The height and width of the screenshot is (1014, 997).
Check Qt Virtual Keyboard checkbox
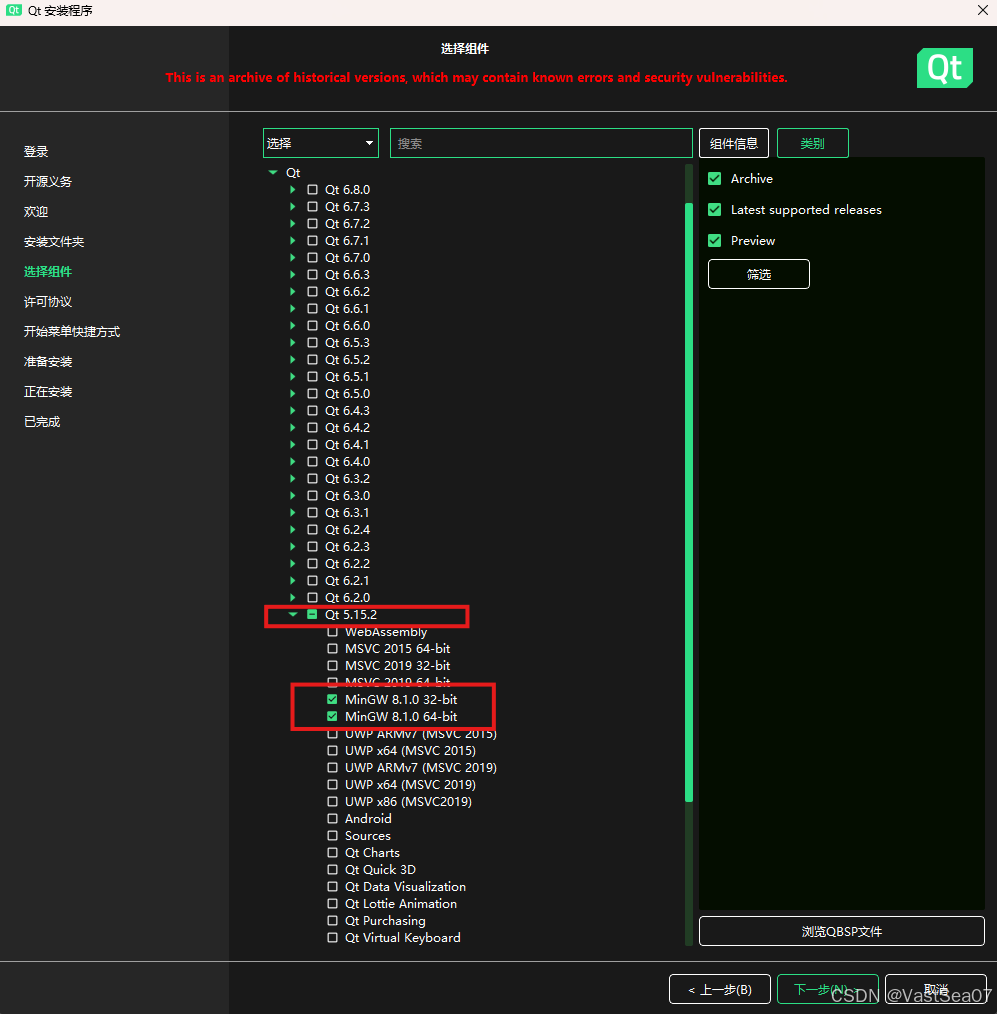click(332, 938)
